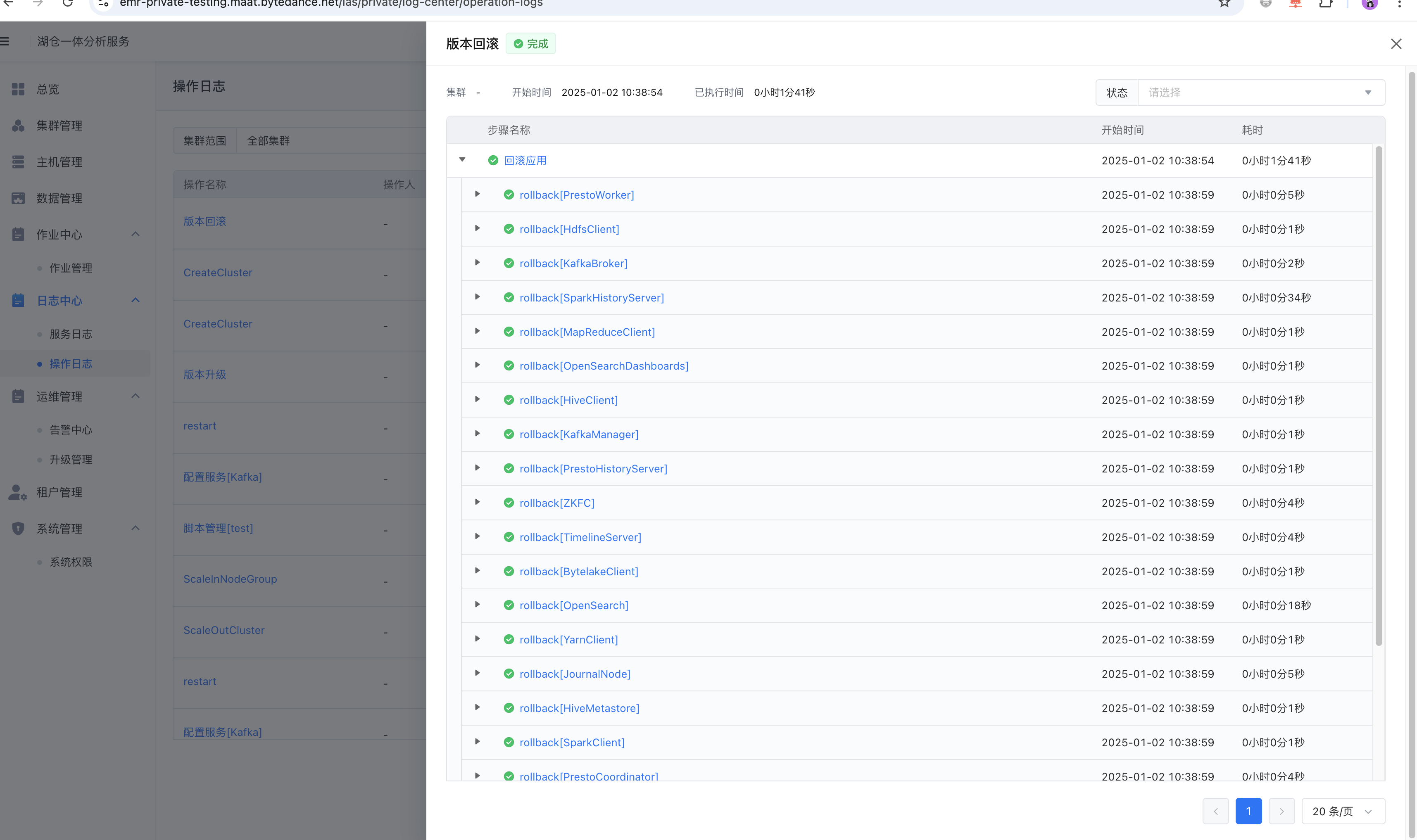
Task: Click the 运维管理 icon
Action: click(x=18, y=396)
